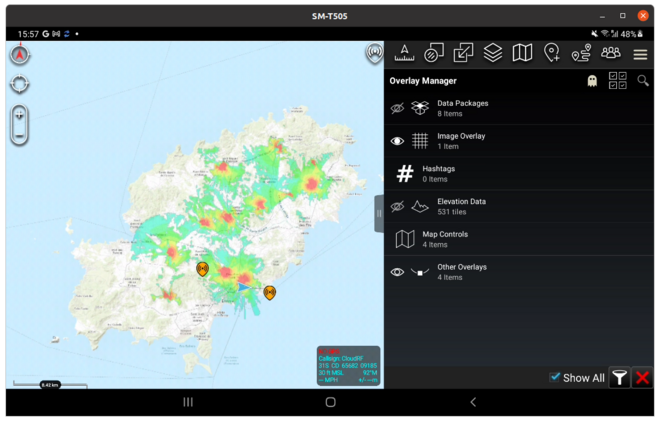Open the range measurement ruler tool
The width and height of the screenshot is (660, 422).
pos(405,53)
